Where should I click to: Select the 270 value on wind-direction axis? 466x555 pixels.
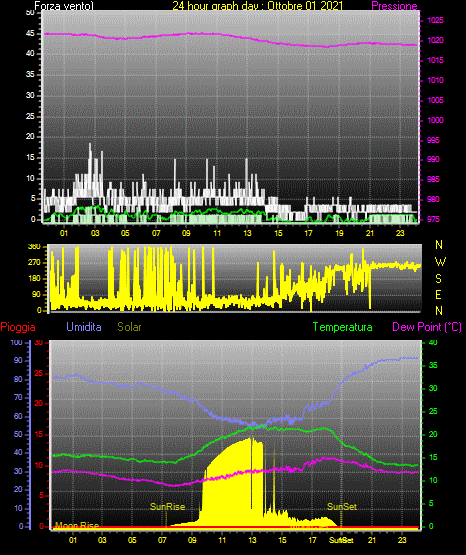pos(34,263)
